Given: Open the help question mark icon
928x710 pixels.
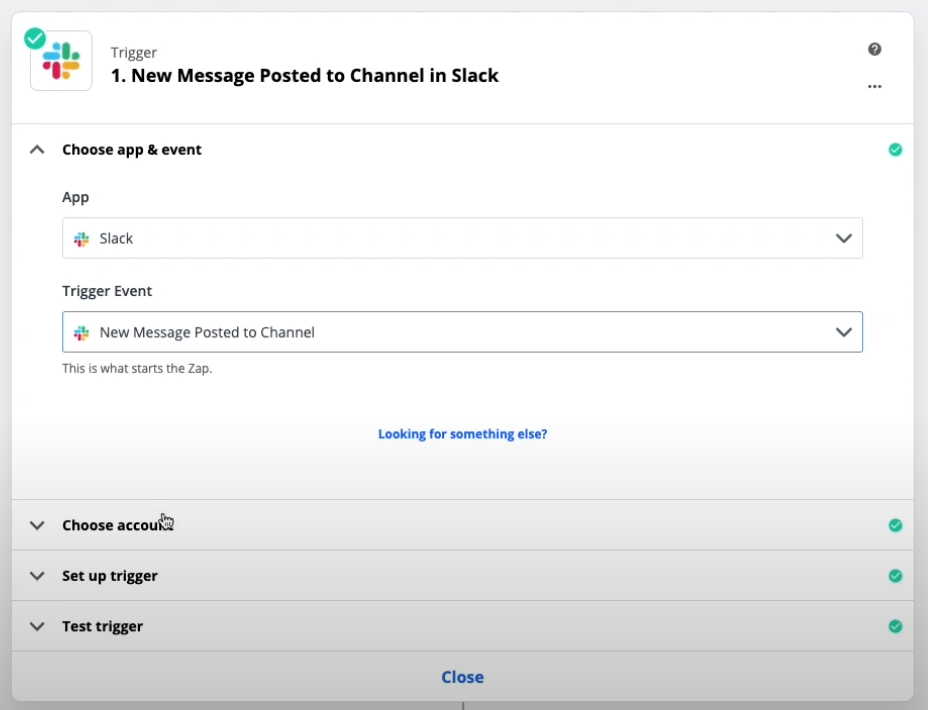Looking at the screenshot, I should tap(875, 49).
